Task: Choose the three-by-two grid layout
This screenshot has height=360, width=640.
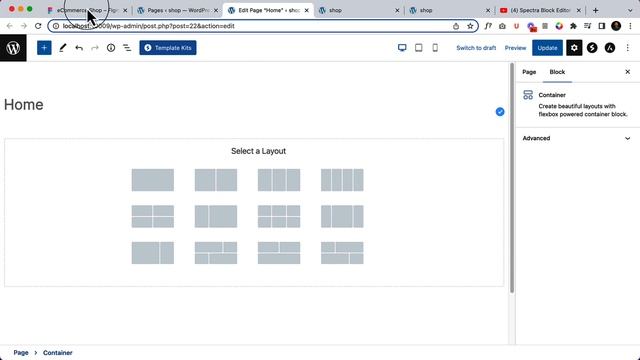Action: pos(279,216)
